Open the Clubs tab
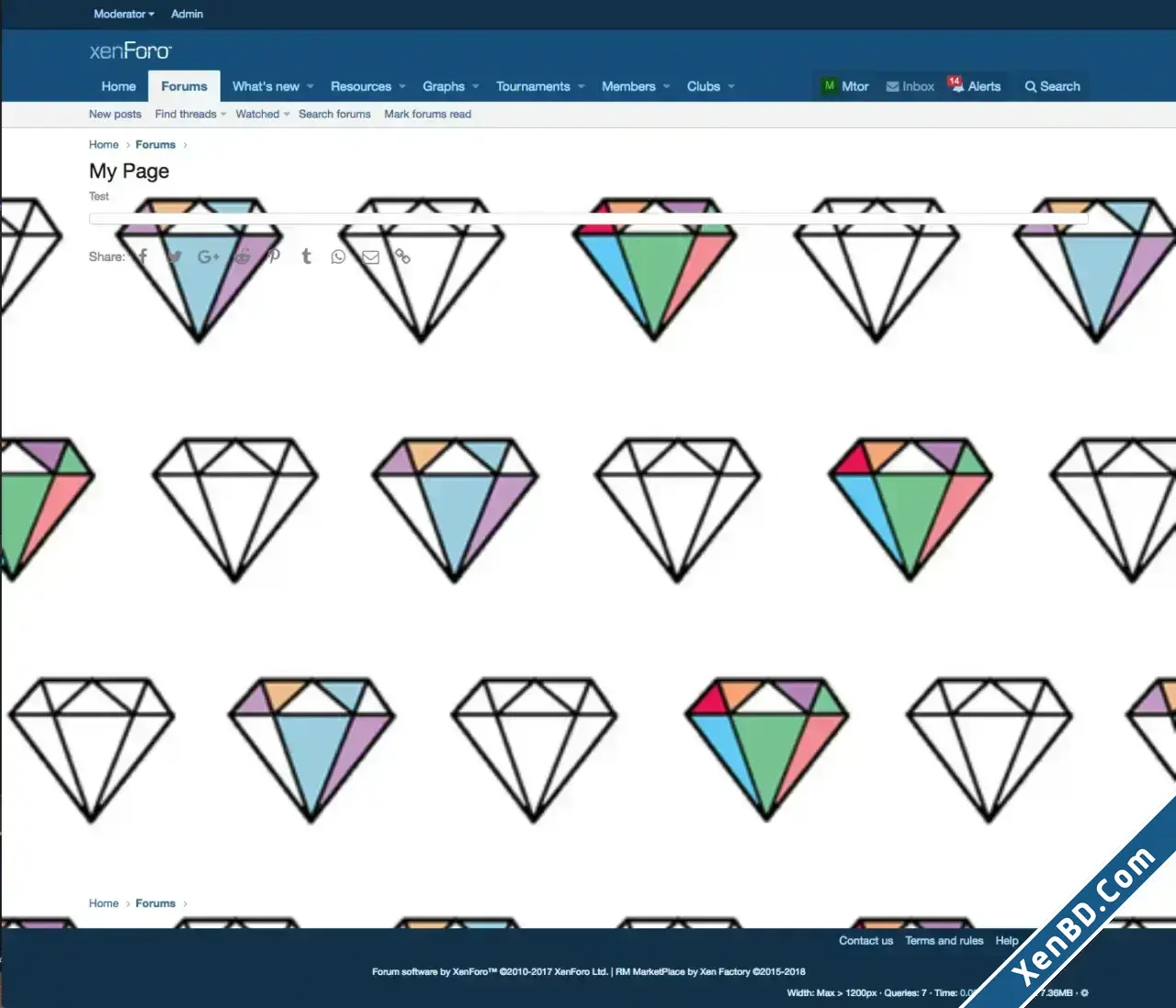 point(704,86)
